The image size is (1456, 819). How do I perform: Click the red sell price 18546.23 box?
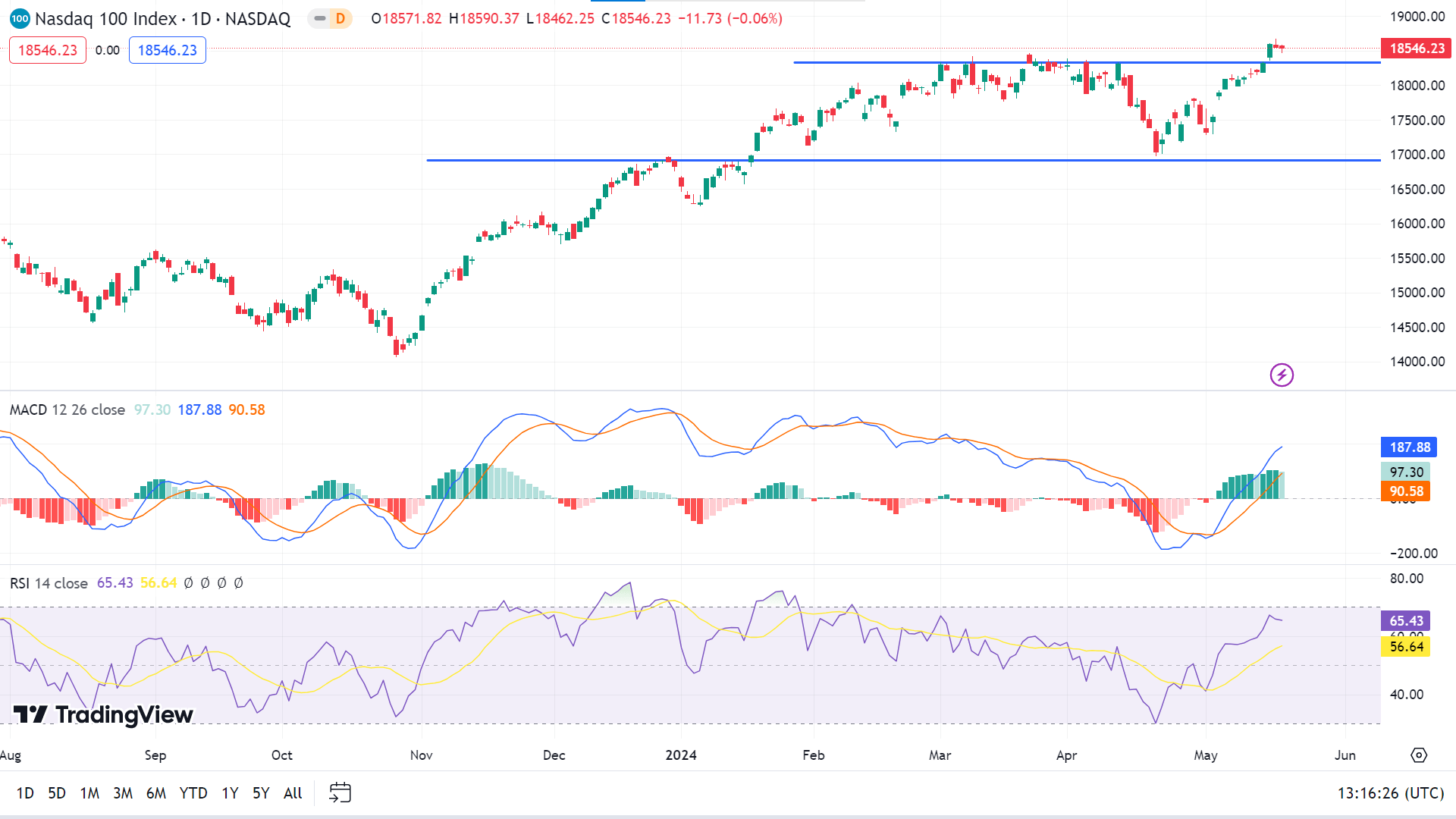[48, 50]
